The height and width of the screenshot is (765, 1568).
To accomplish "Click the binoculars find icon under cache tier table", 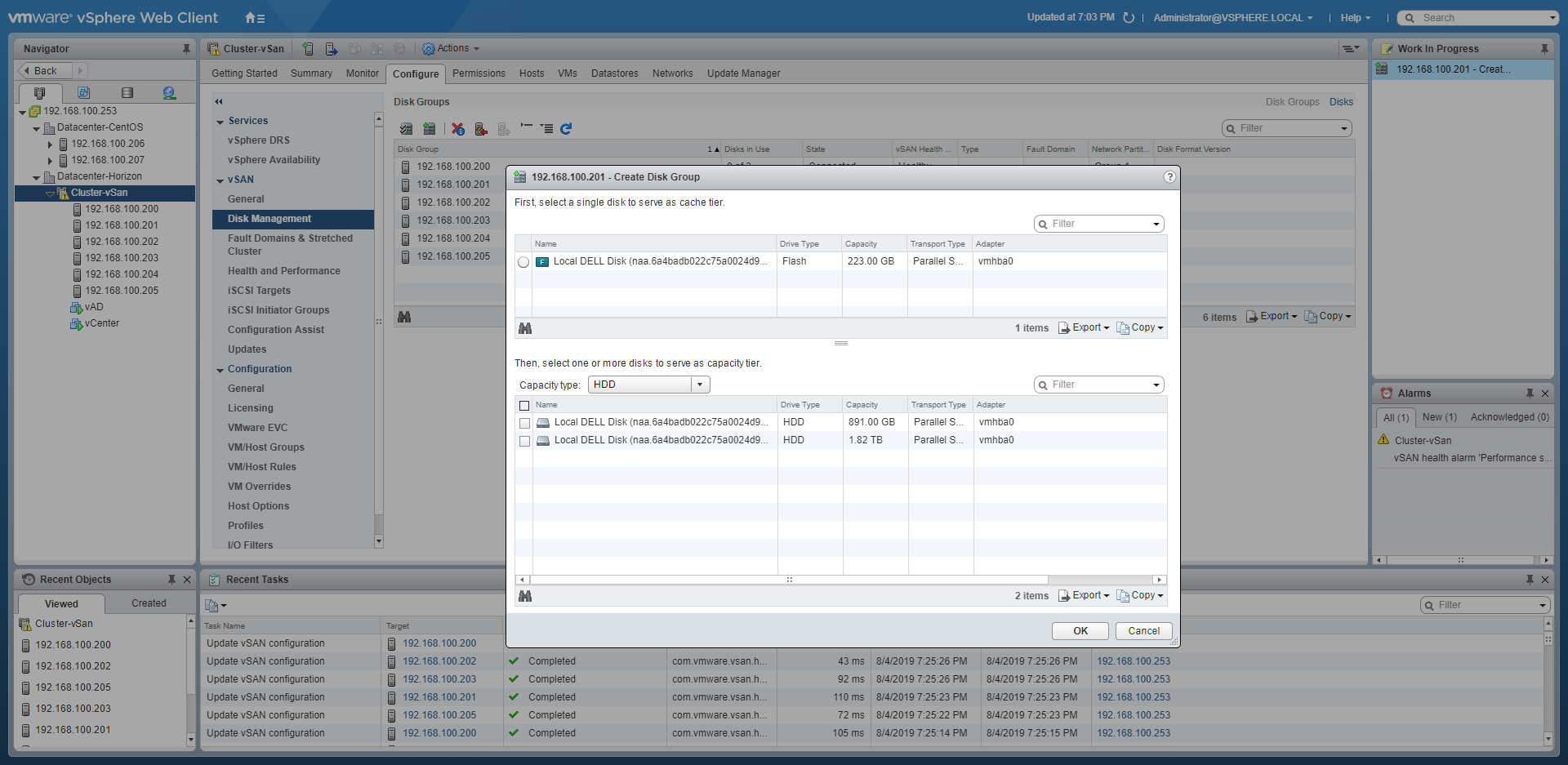I will [525, 328].
